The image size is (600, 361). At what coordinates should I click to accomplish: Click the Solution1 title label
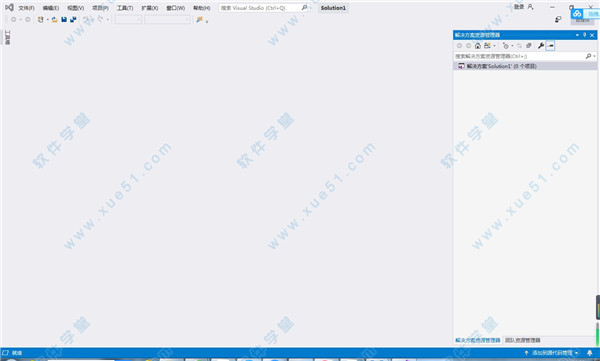333,8
